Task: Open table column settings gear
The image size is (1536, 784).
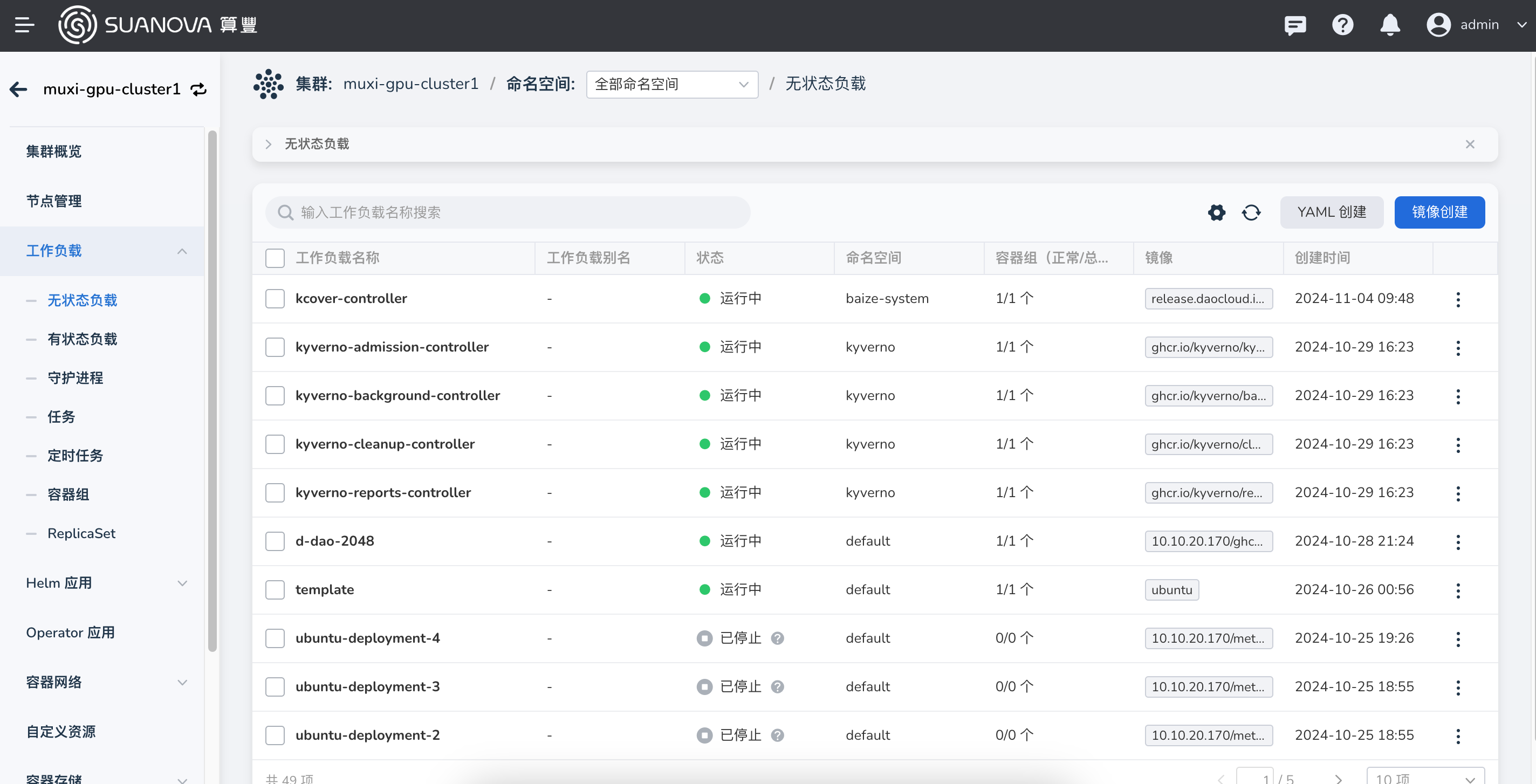Action: pyautogui.click(x=1216, y=212)
